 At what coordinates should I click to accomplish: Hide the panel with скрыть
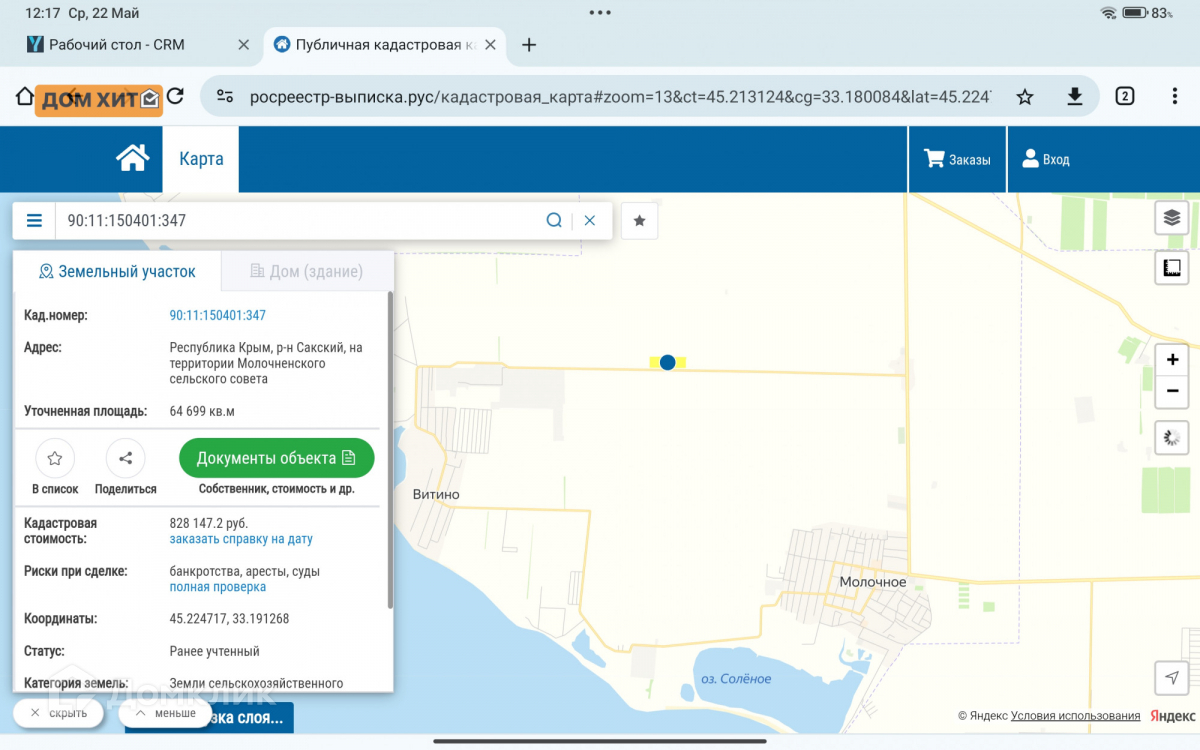(x=58, y=713)
